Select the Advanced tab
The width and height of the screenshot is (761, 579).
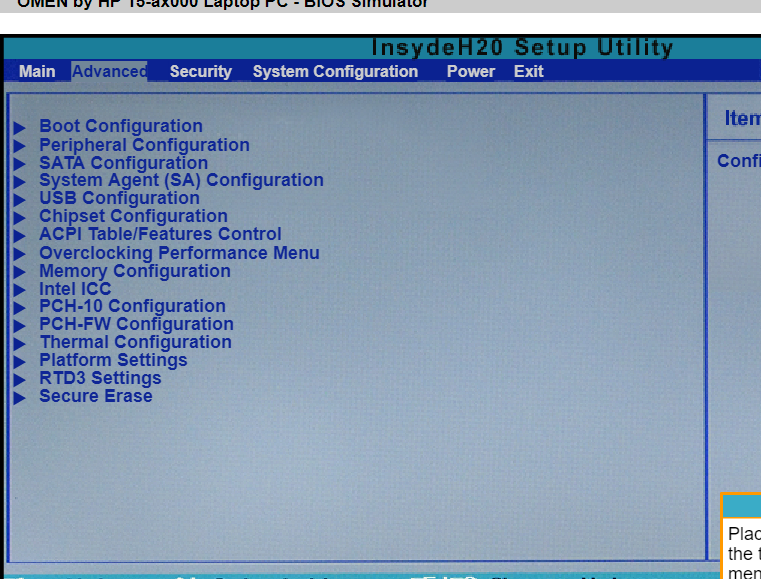pyautogui.click(x=109, y=71)
